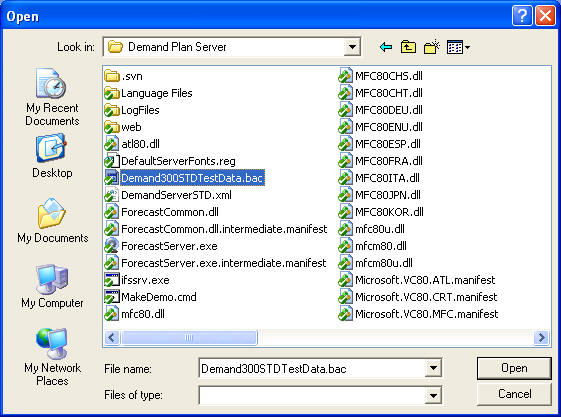Go to Desktop in places bar
The width and height of the screenshot is (561, 417).
52,156
